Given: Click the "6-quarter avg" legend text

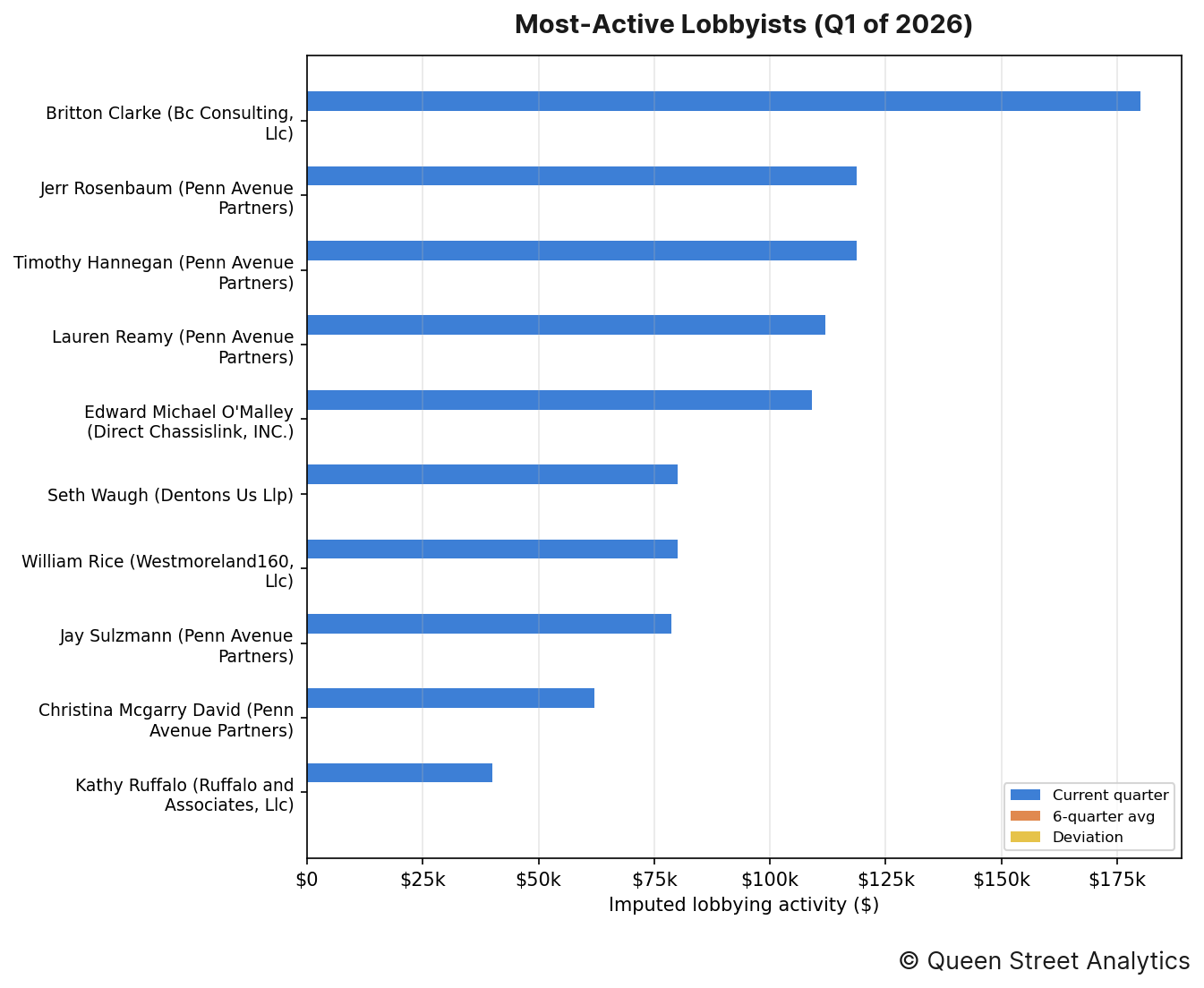Looking at the screenshot, I should coord(1103,816).
